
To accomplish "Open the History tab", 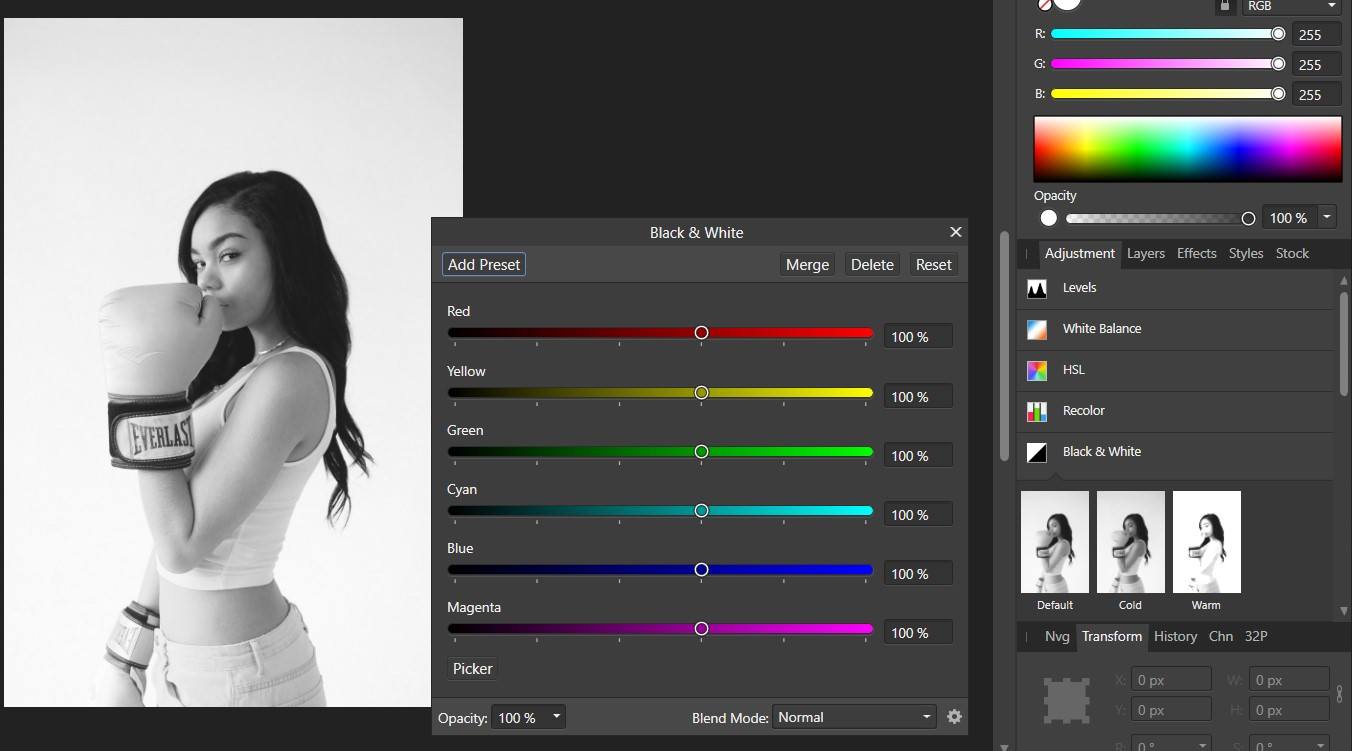I will coord(1175,636).
